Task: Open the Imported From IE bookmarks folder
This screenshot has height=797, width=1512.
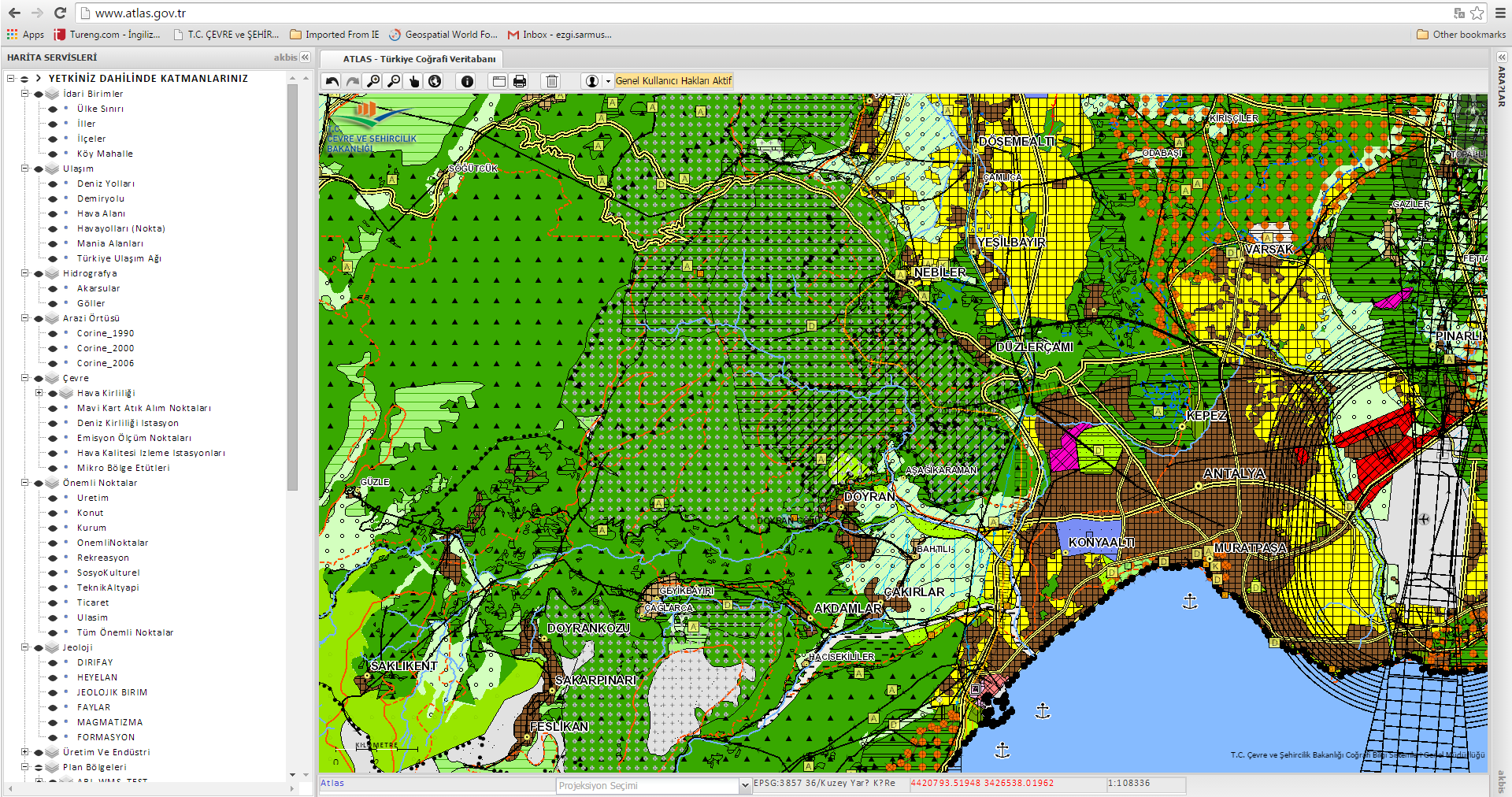Action: point(335,35)
